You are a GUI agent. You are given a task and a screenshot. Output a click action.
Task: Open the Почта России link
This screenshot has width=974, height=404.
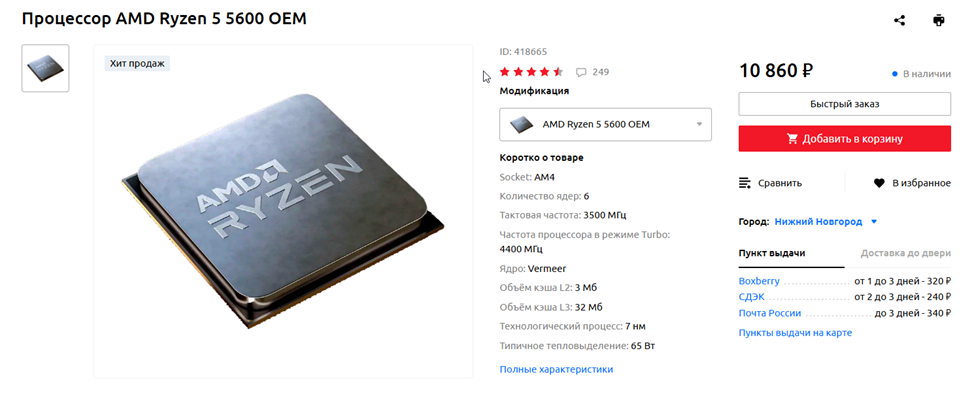tap(770, 313)
